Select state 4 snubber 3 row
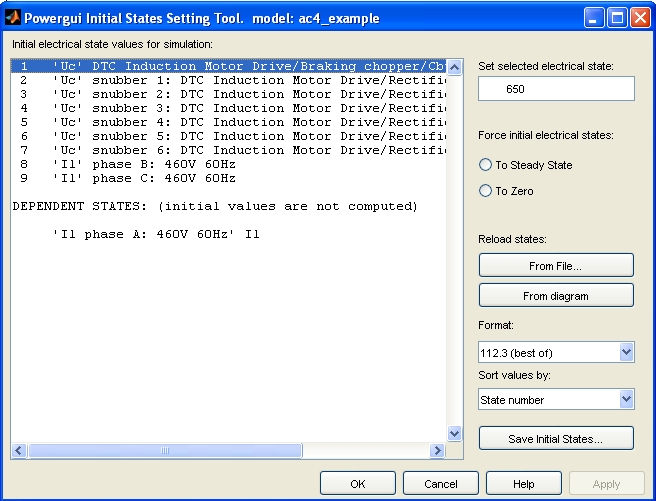Screen dimensions: 656x501 (228, 108)
